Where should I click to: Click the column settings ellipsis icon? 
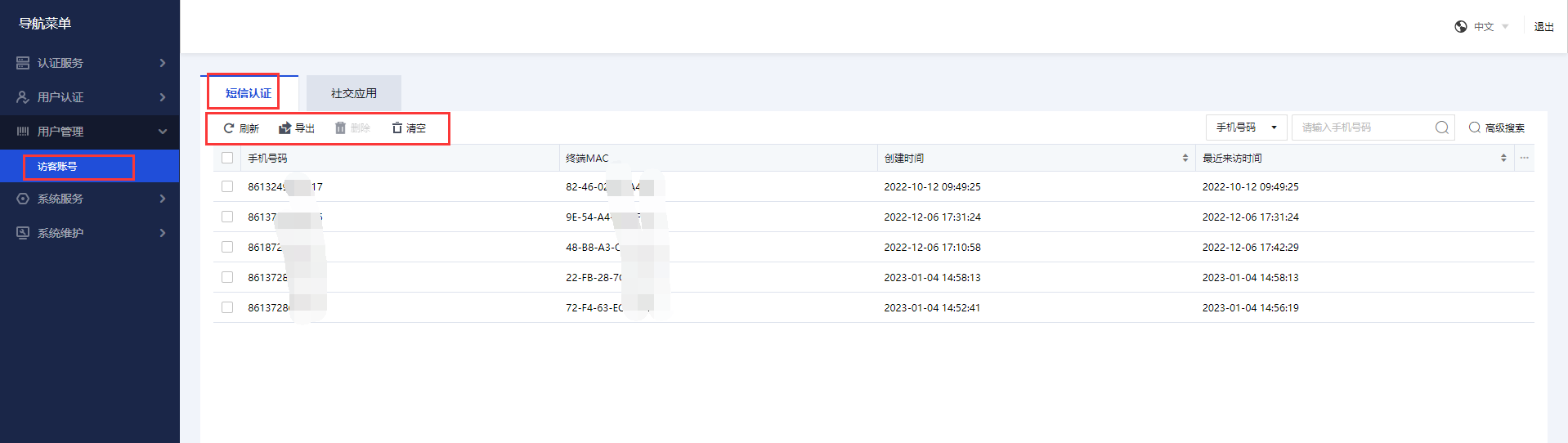[x=1524, y=158]
